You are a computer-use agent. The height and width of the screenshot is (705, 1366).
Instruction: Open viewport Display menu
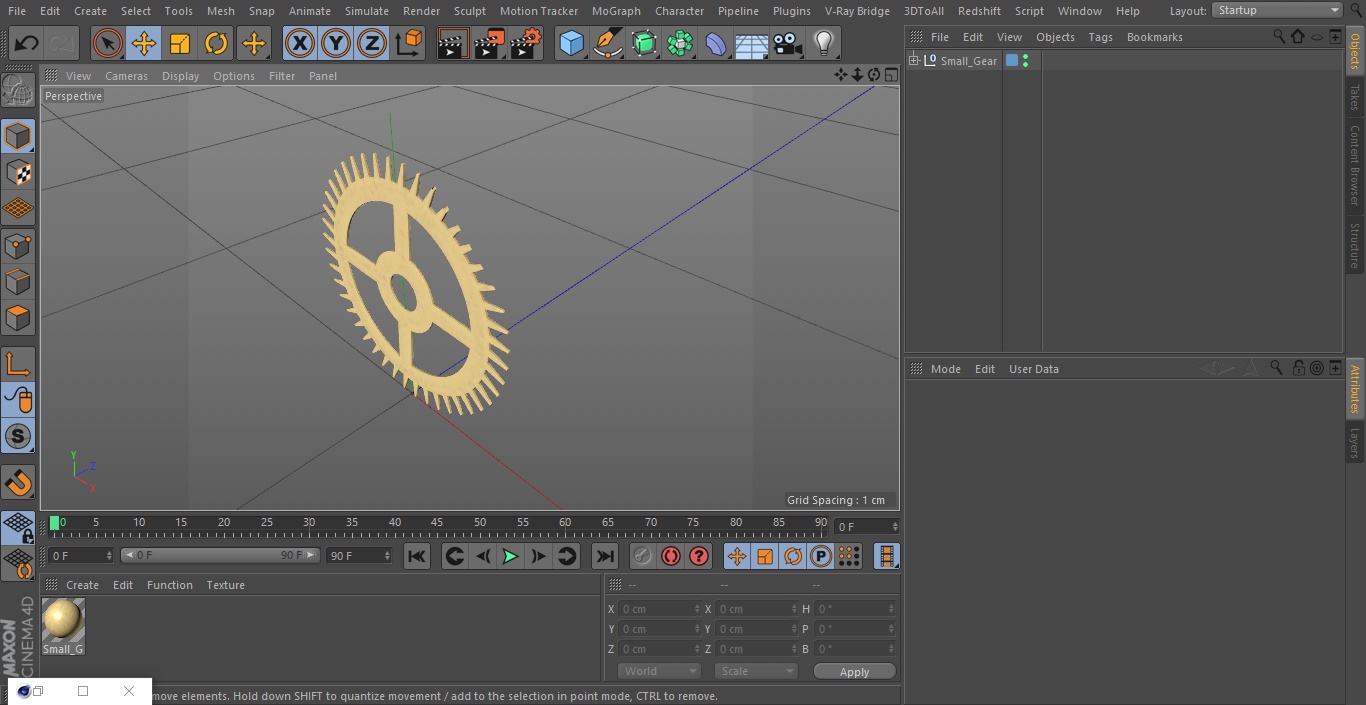pyautogui.click(x=180, y=76)
